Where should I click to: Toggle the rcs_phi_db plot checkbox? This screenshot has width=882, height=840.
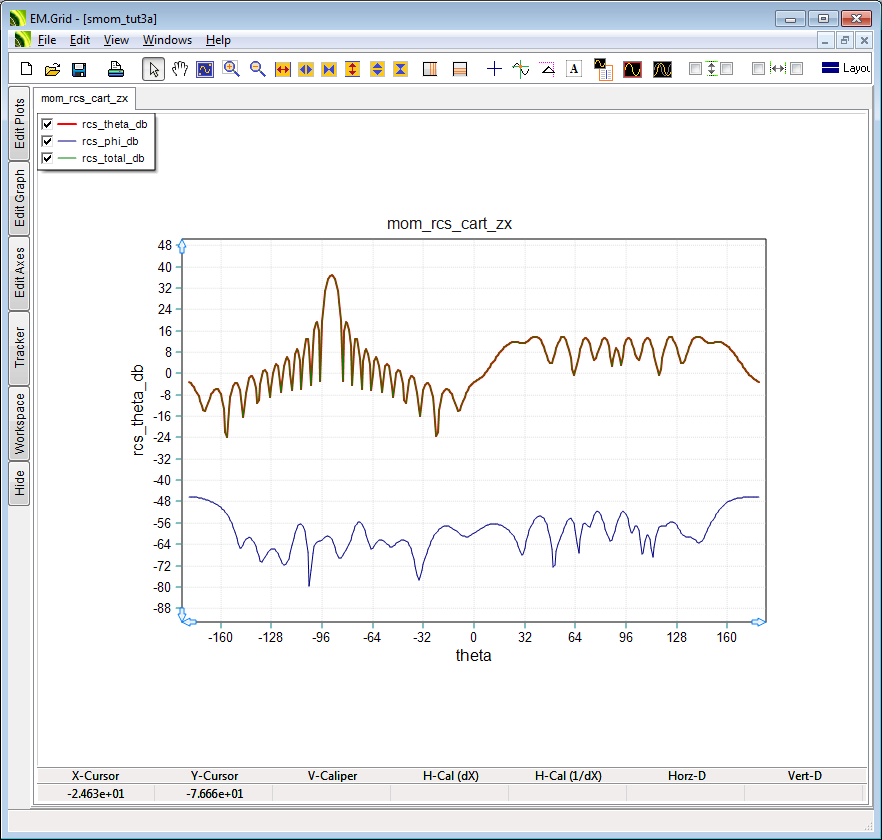point(47,141)
